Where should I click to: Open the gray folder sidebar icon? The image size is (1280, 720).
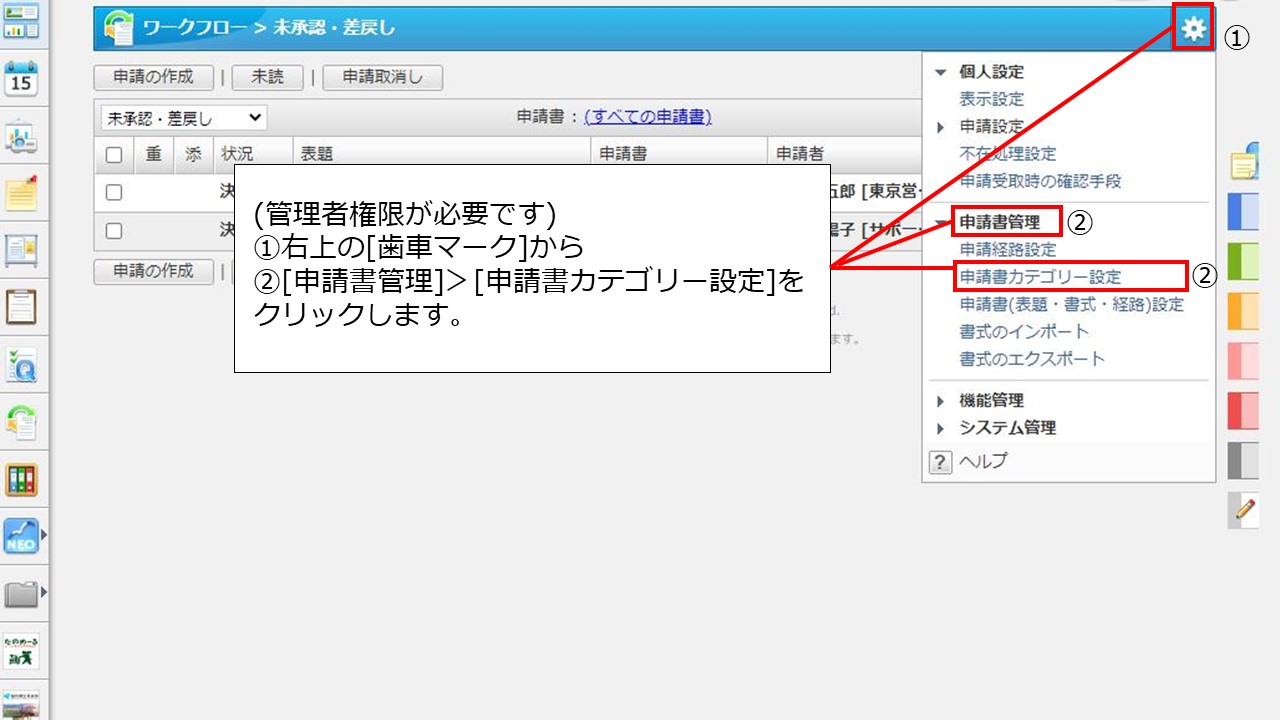21,594
